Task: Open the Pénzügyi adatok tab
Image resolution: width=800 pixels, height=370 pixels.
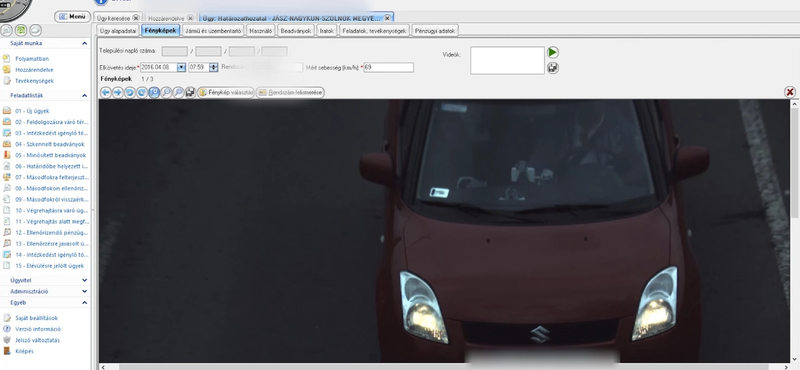Action: (435, 31)
